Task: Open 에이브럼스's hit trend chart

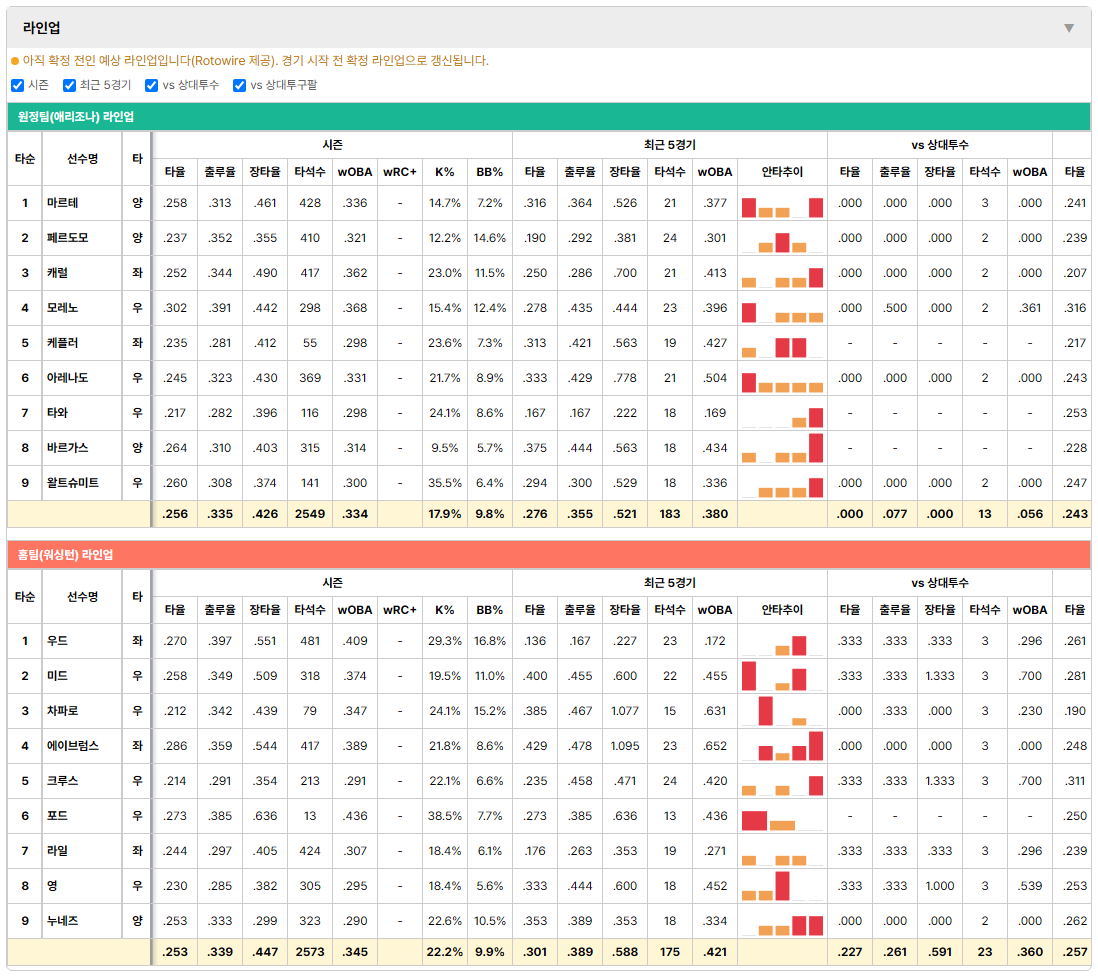Action: pyautogui.click(x=781, y=747)
